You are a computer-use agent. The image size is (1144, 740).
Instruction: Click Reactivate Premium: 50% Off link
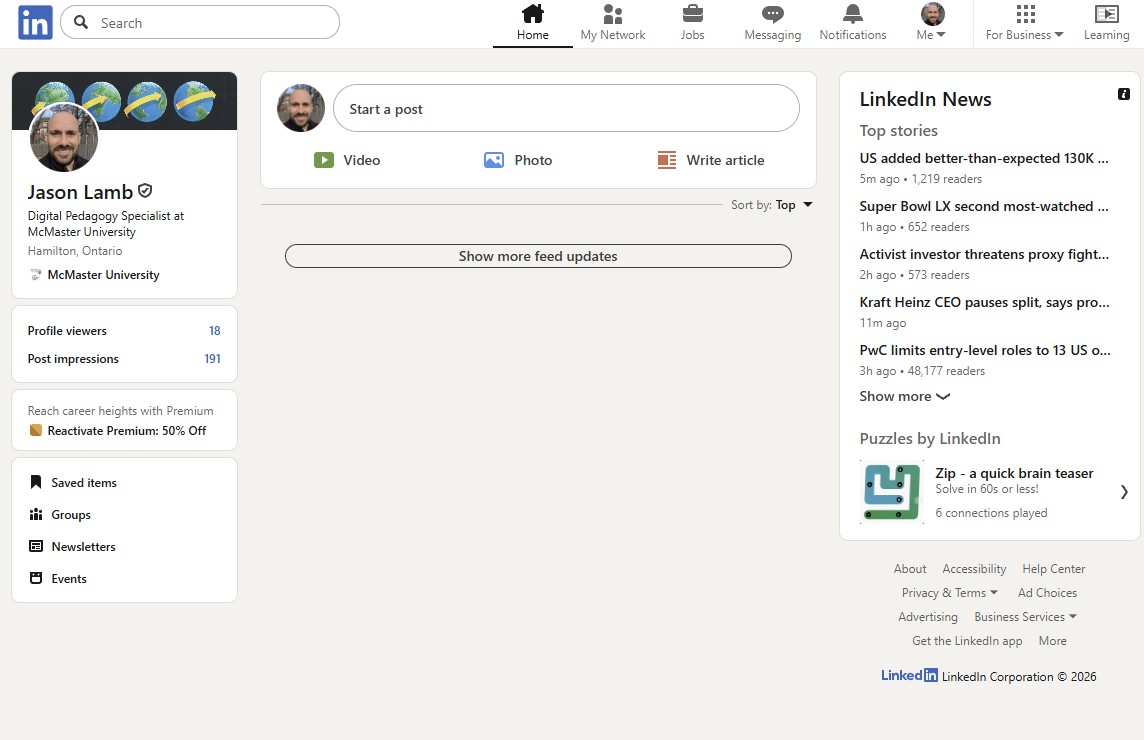[126, 431]
